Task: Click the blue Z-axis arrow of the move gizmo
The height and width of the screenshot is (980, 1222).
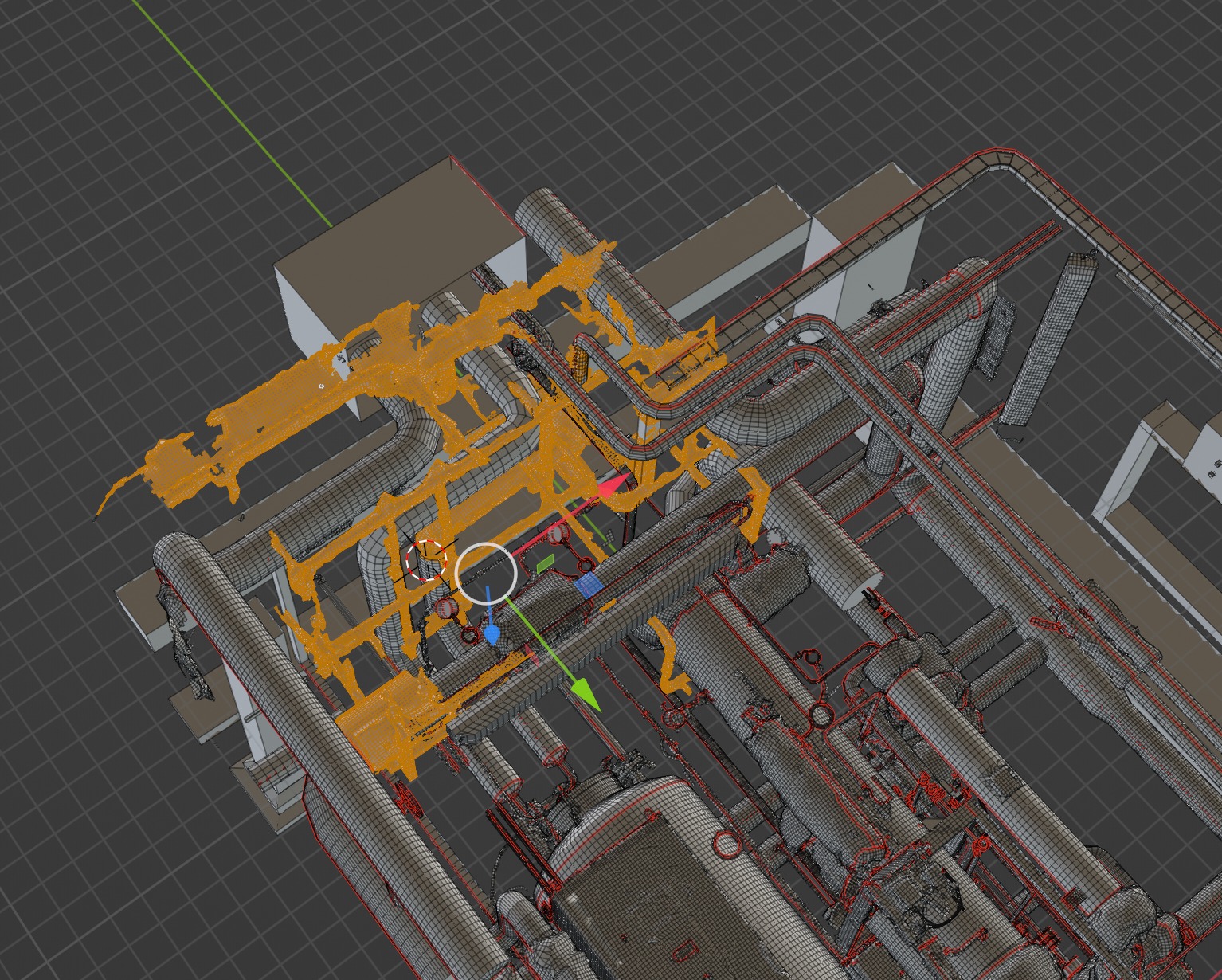Action: pos(492,634)
